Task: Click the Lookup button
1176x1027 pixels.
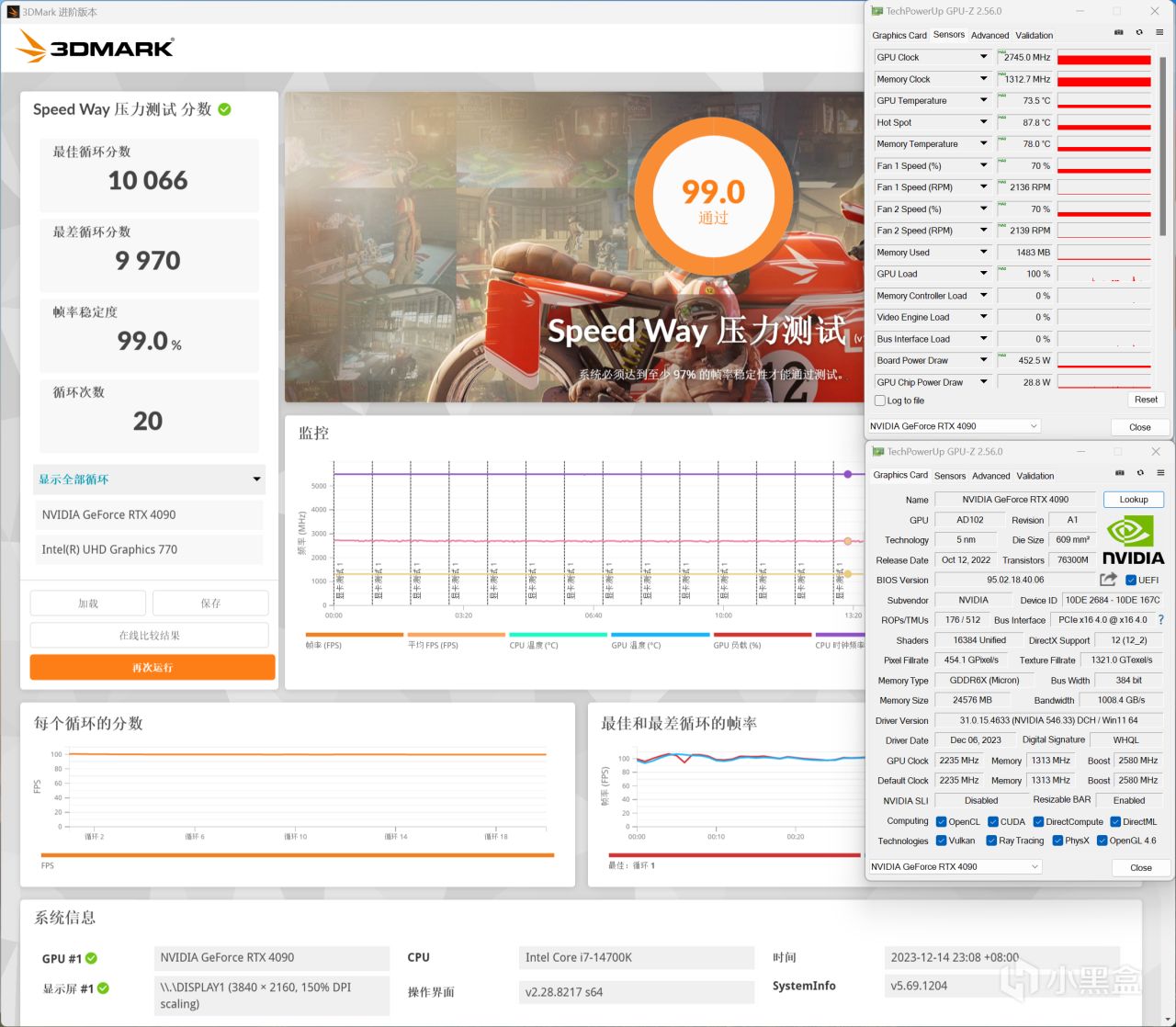Action: 1134,500
